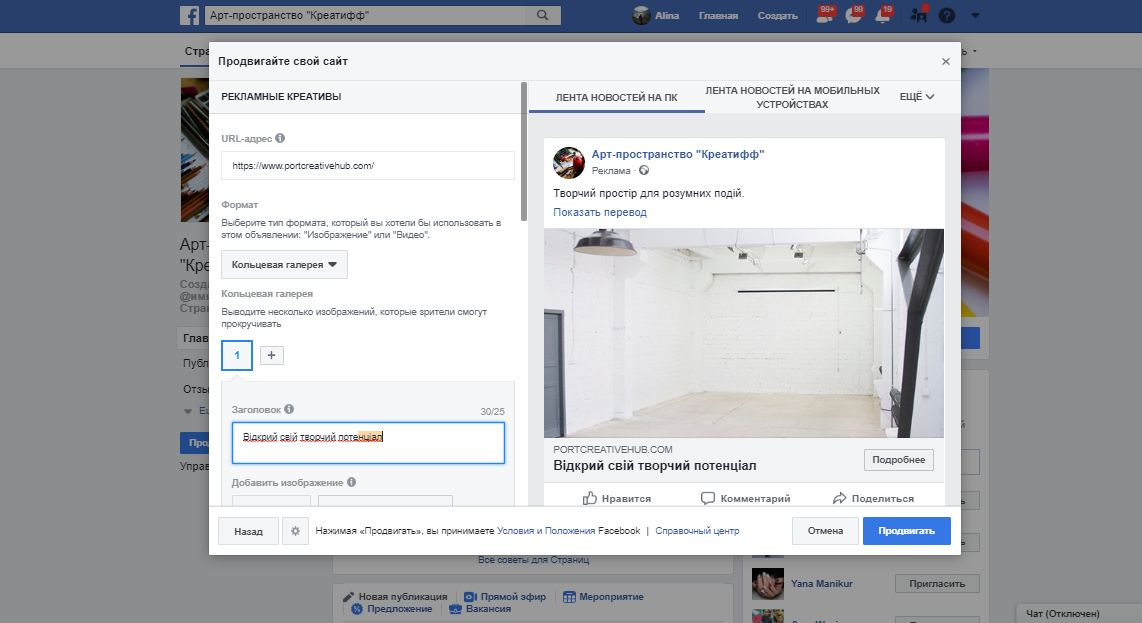The height and width of the screenshot is (623, 1142).
Task: Click the Поделиться share icon
Action: click(x=839, y=498)
